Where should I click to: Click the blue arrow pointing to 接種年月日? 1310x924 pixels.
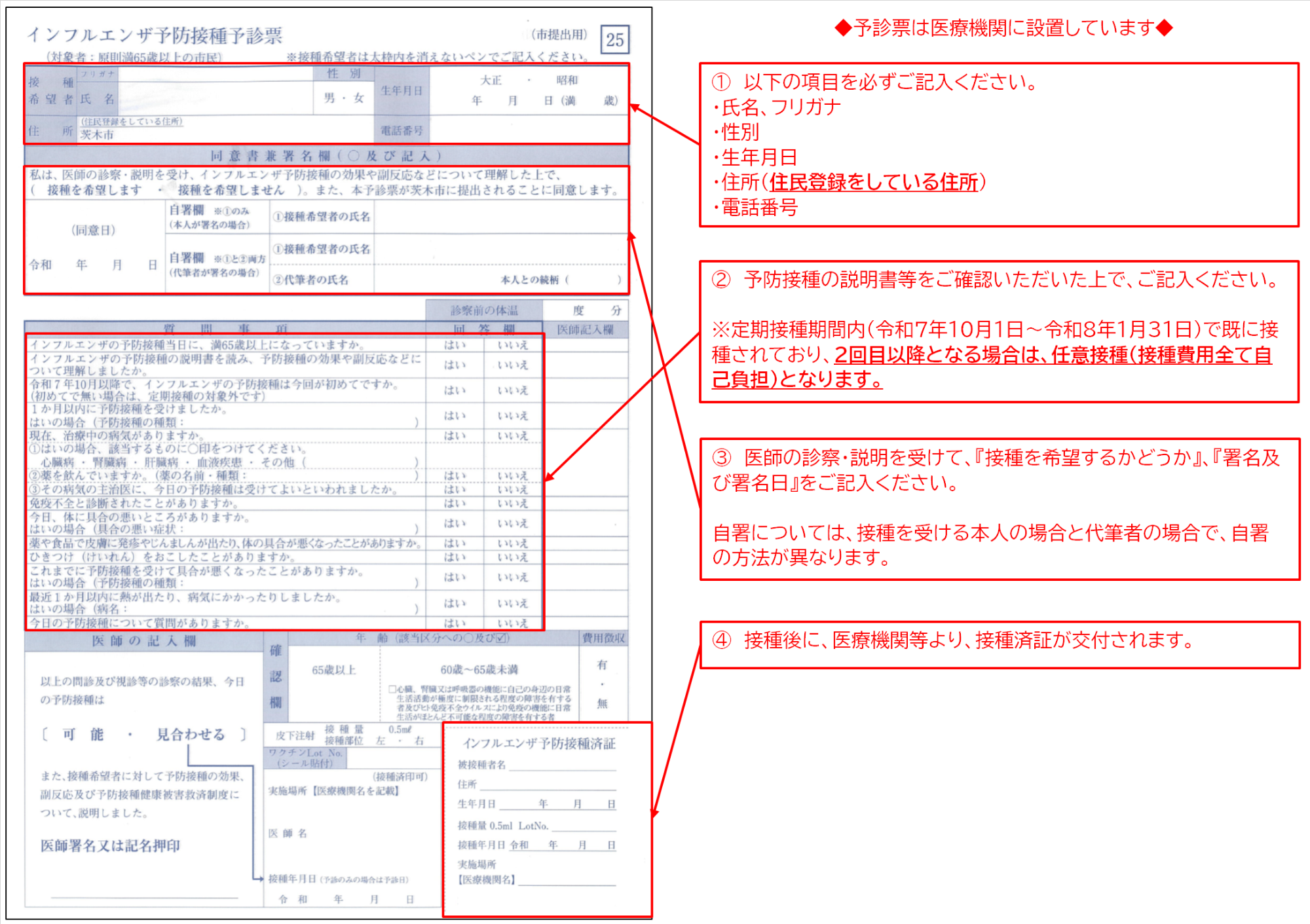click(259, 878)
